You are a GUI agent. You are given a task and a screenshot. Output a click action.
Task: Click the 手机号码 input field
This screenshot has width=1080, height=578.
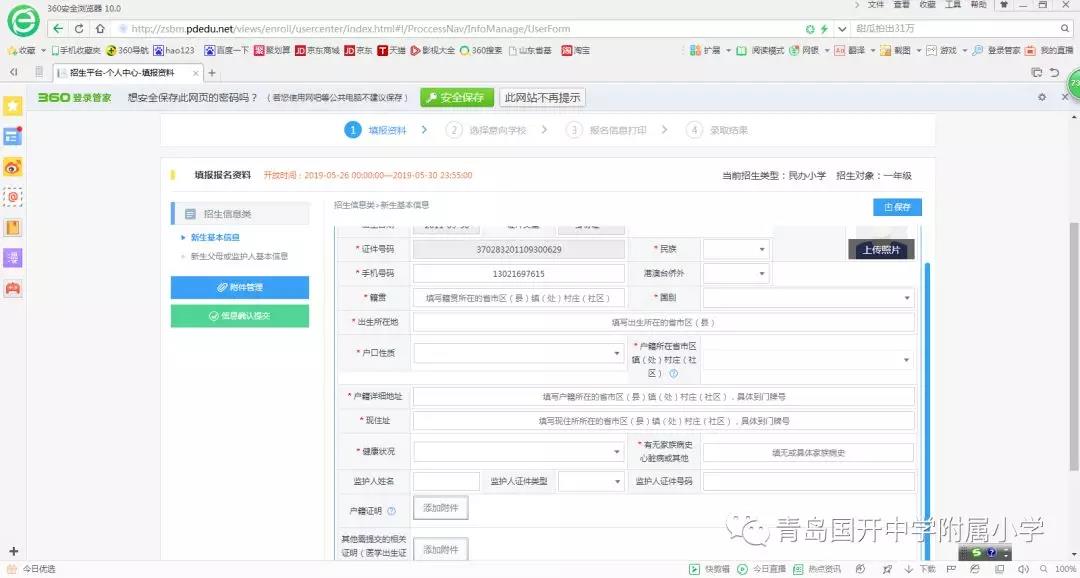518,274
